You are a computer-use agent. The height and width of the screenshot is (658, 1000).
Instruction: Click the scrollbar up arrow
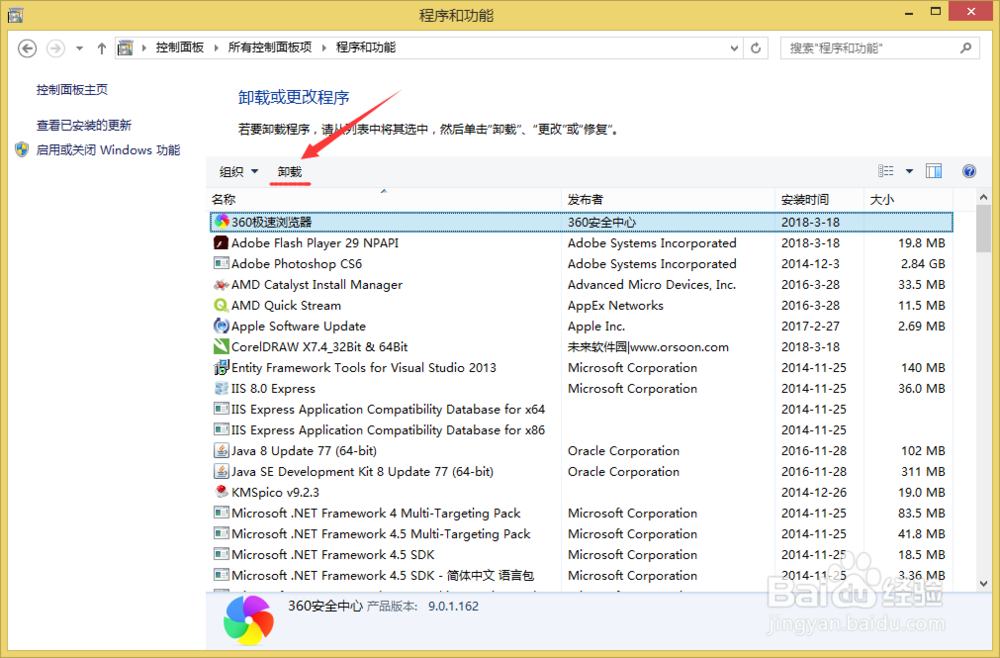tap(983, 198)
